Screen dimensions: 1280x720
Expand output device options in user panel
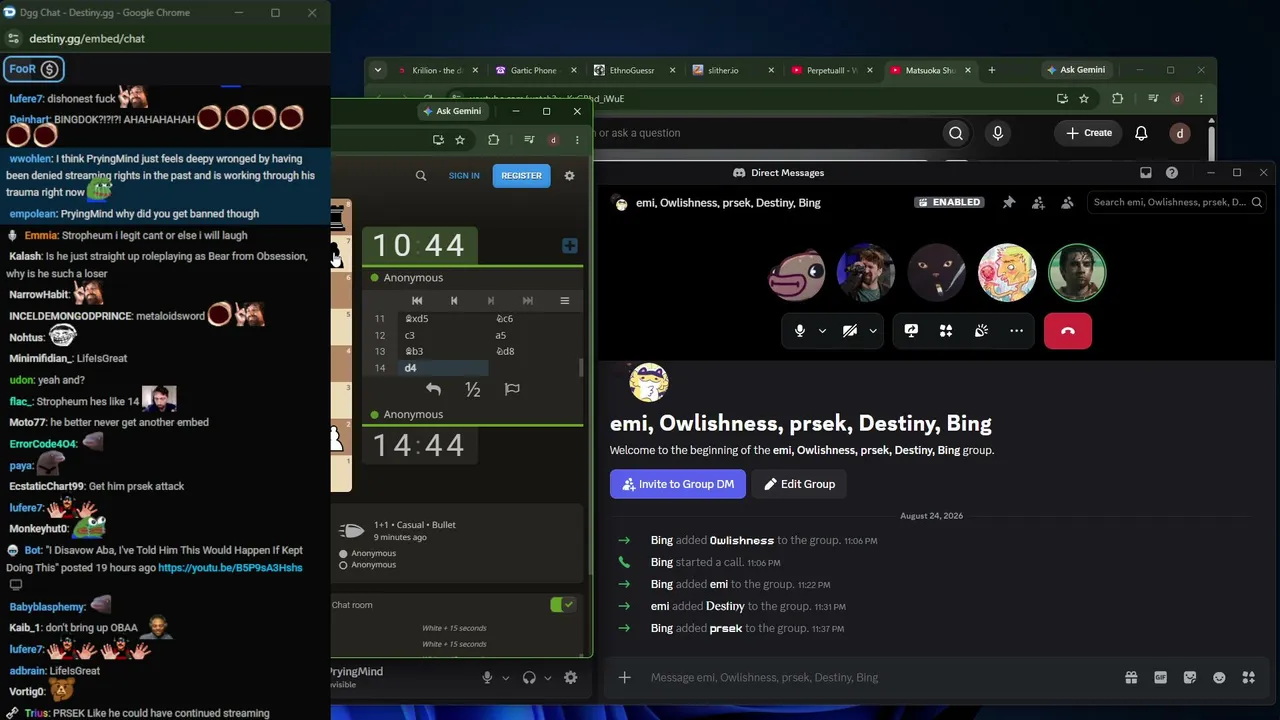point(548,677)
